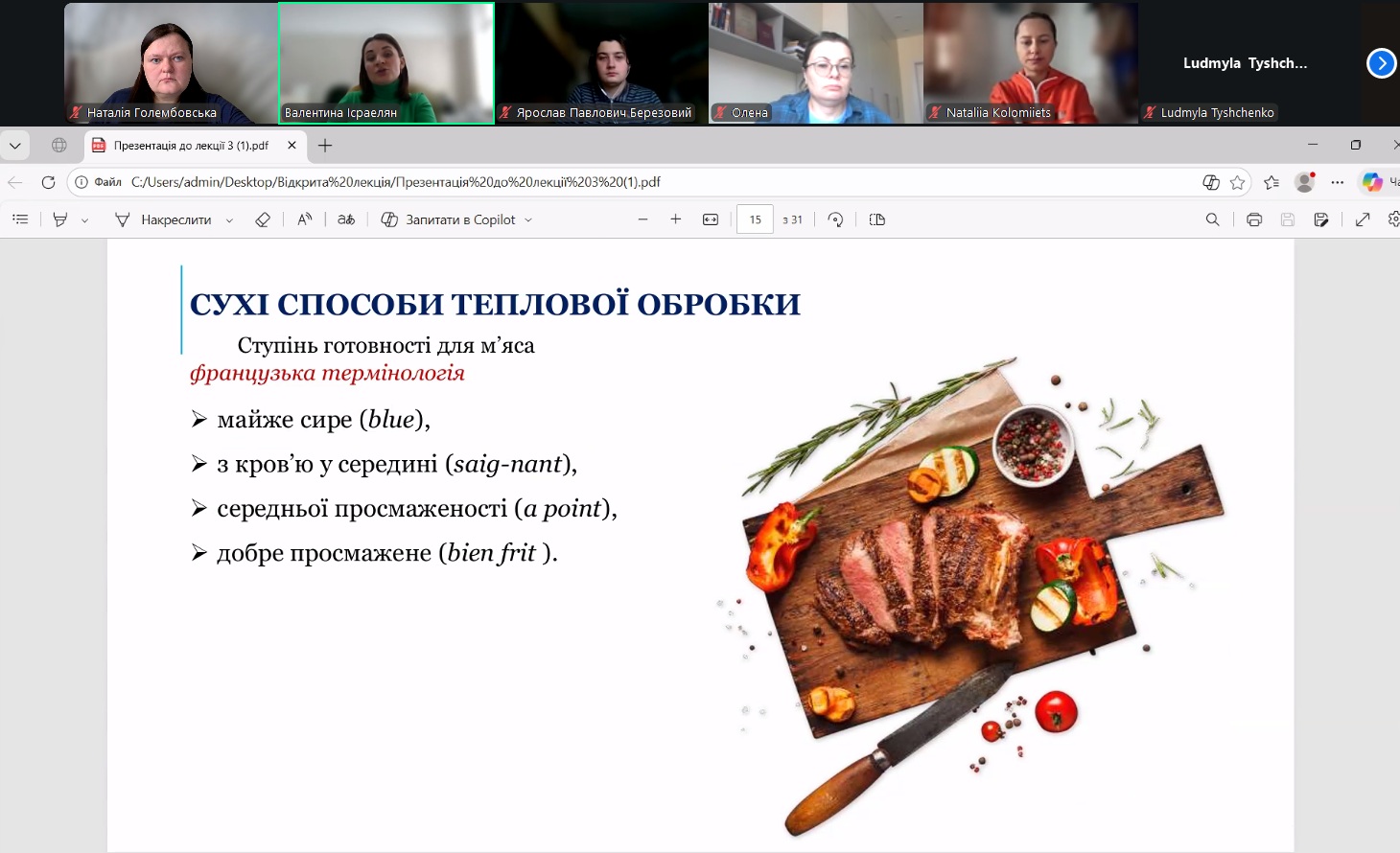1400x853 pixels.
Task: Zoom in the PDF with plus icon
Action: point(676,219)
